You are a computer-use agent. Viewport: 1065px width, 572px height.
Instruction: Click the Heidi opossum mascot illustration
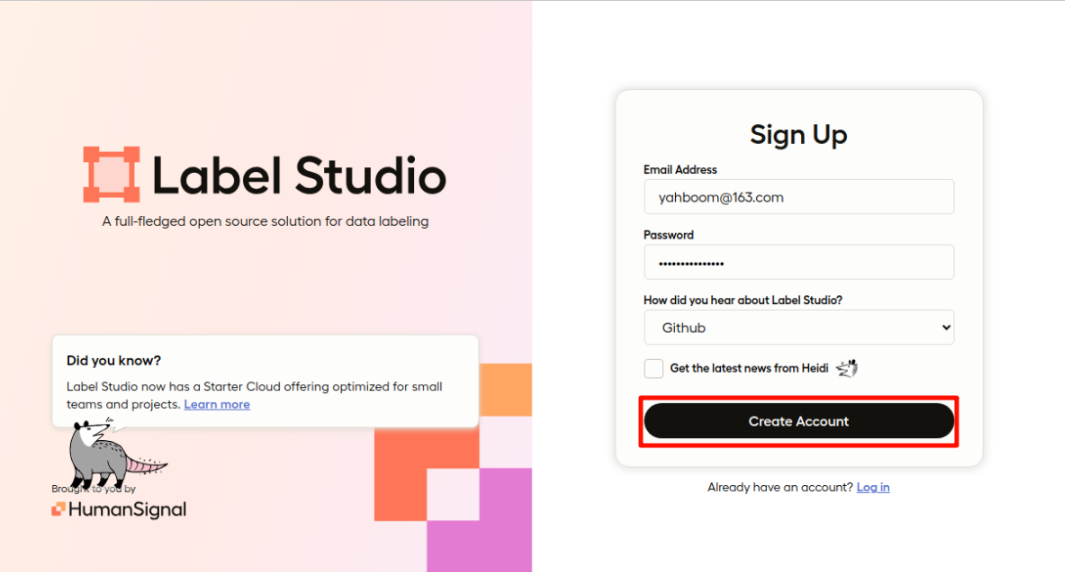(114, 454)
